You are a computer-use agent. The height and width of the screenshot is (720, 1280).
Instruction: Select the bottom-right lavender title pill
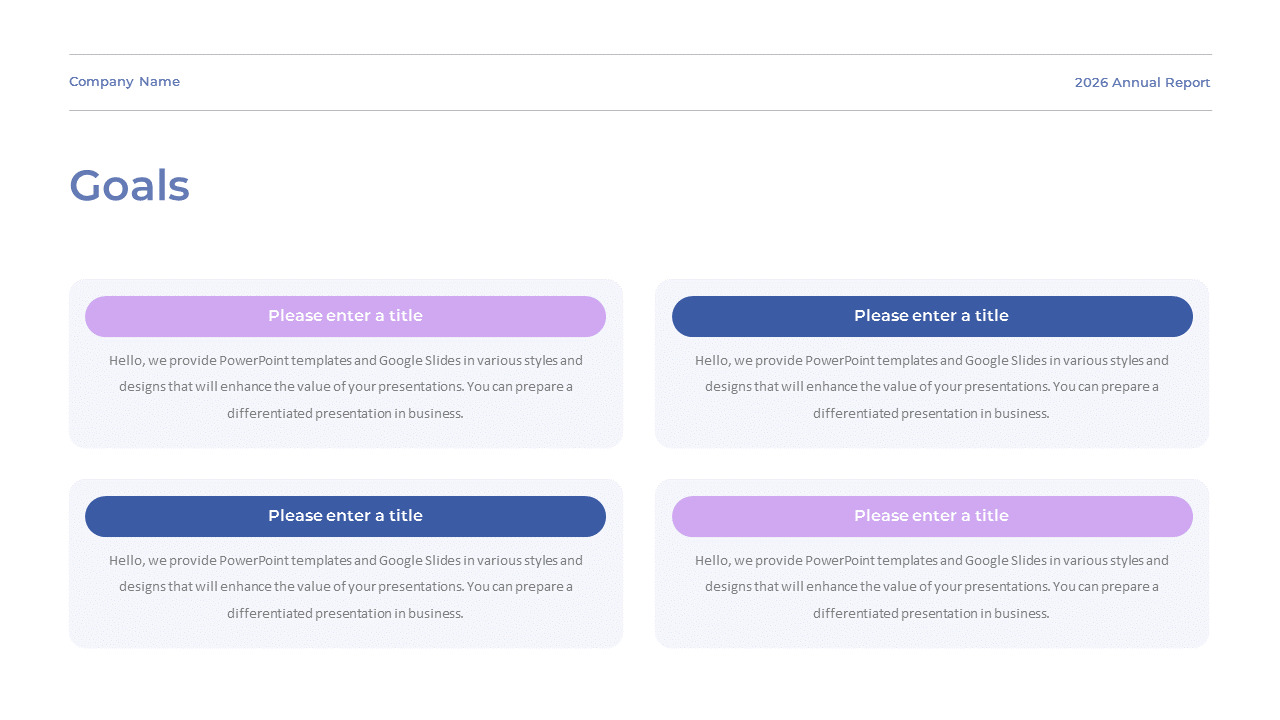click(932, 516)
